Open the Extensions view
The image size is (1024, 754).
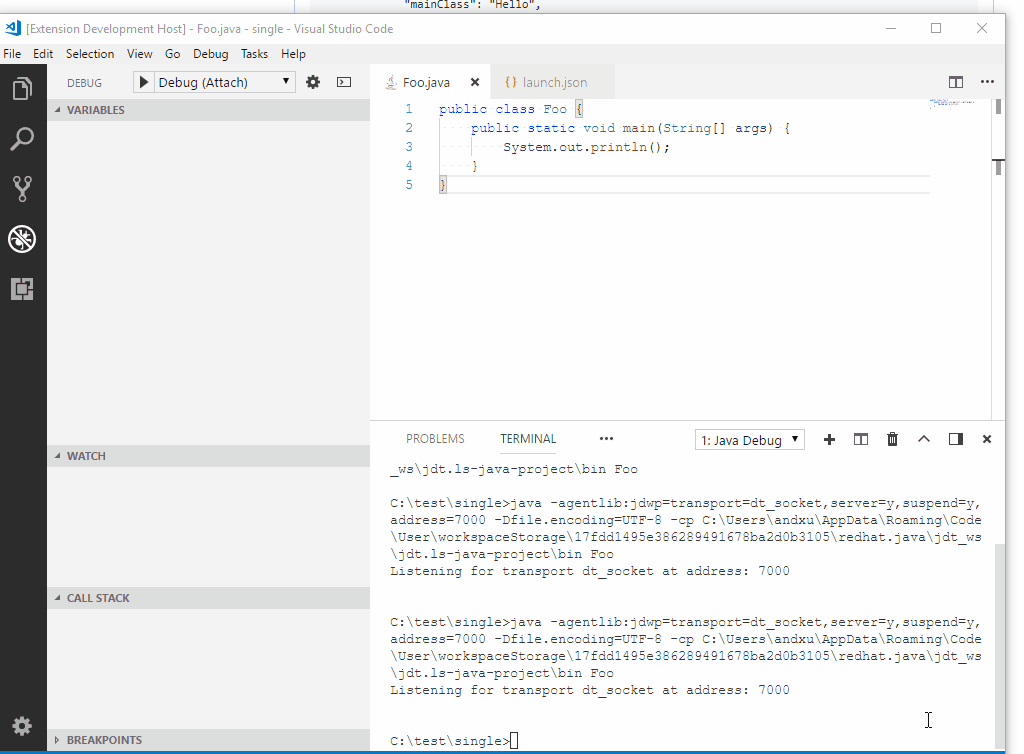point(22,289)
